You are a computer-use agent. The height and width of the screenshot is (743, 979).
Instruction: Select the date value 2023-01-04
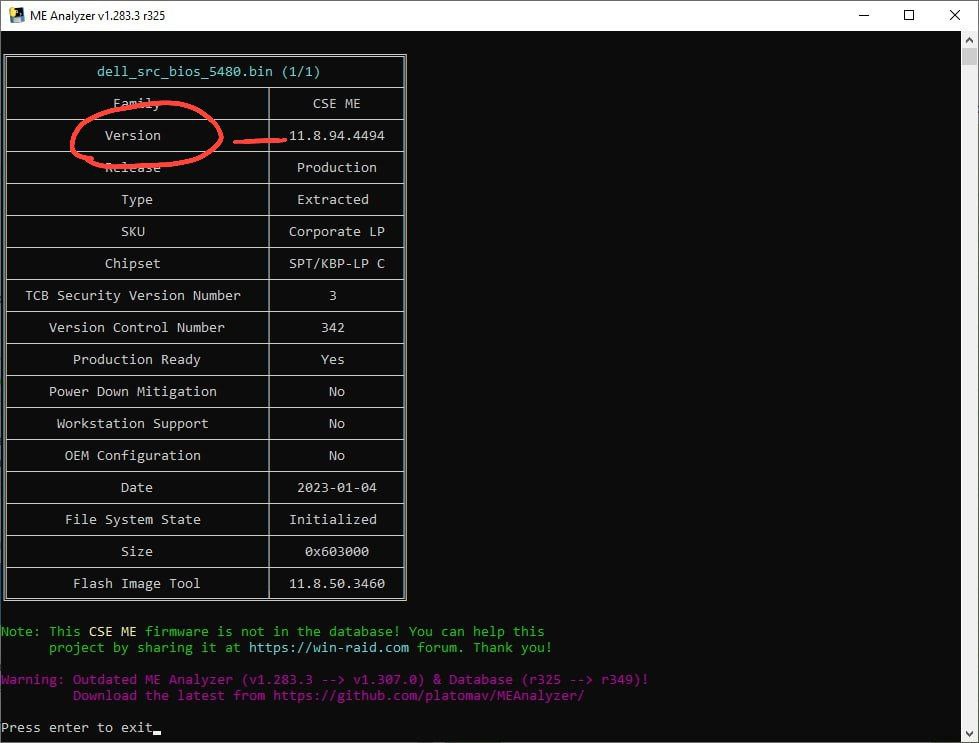(x=337, y=488)
